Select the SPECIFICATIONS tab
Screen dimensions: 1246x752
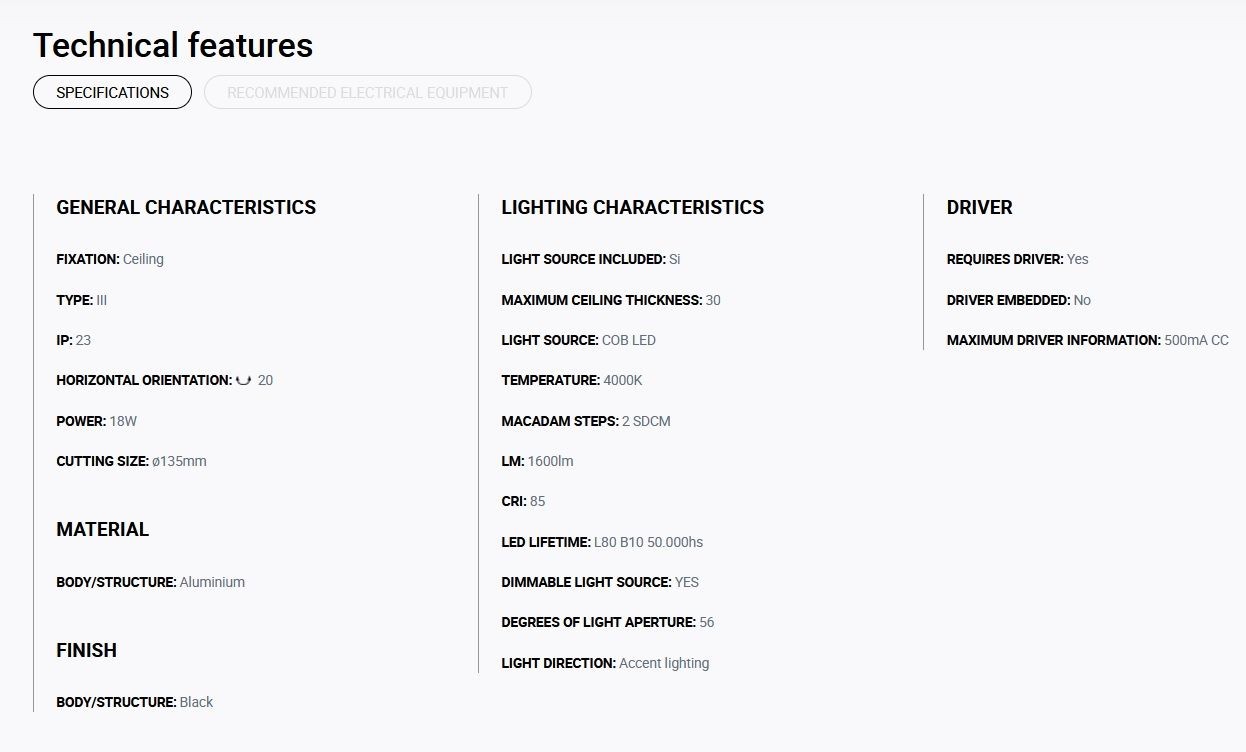pos(112,92)
